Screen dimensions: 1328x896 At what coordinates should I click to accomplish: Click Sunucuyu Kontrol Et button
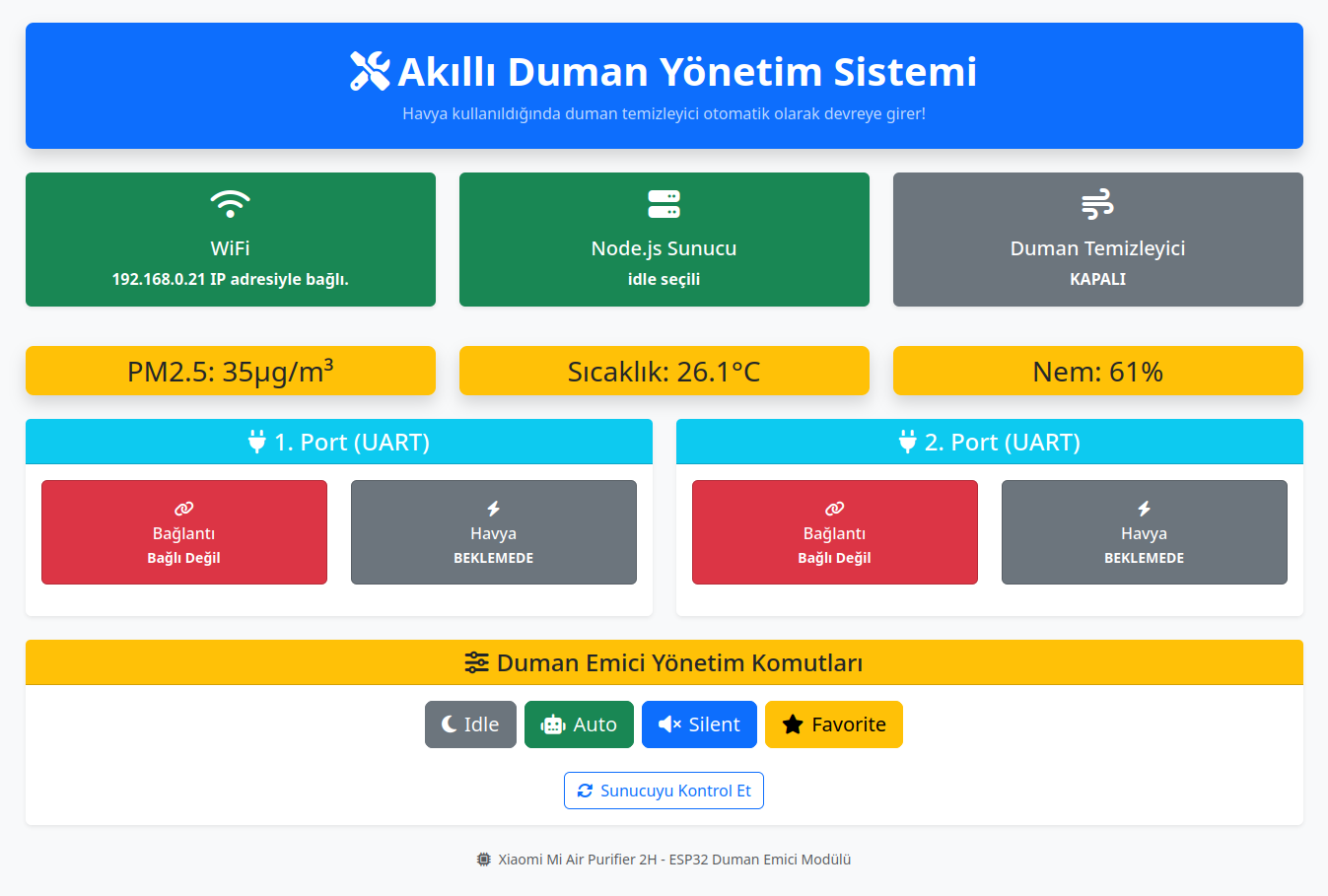[x=664, y=791]
